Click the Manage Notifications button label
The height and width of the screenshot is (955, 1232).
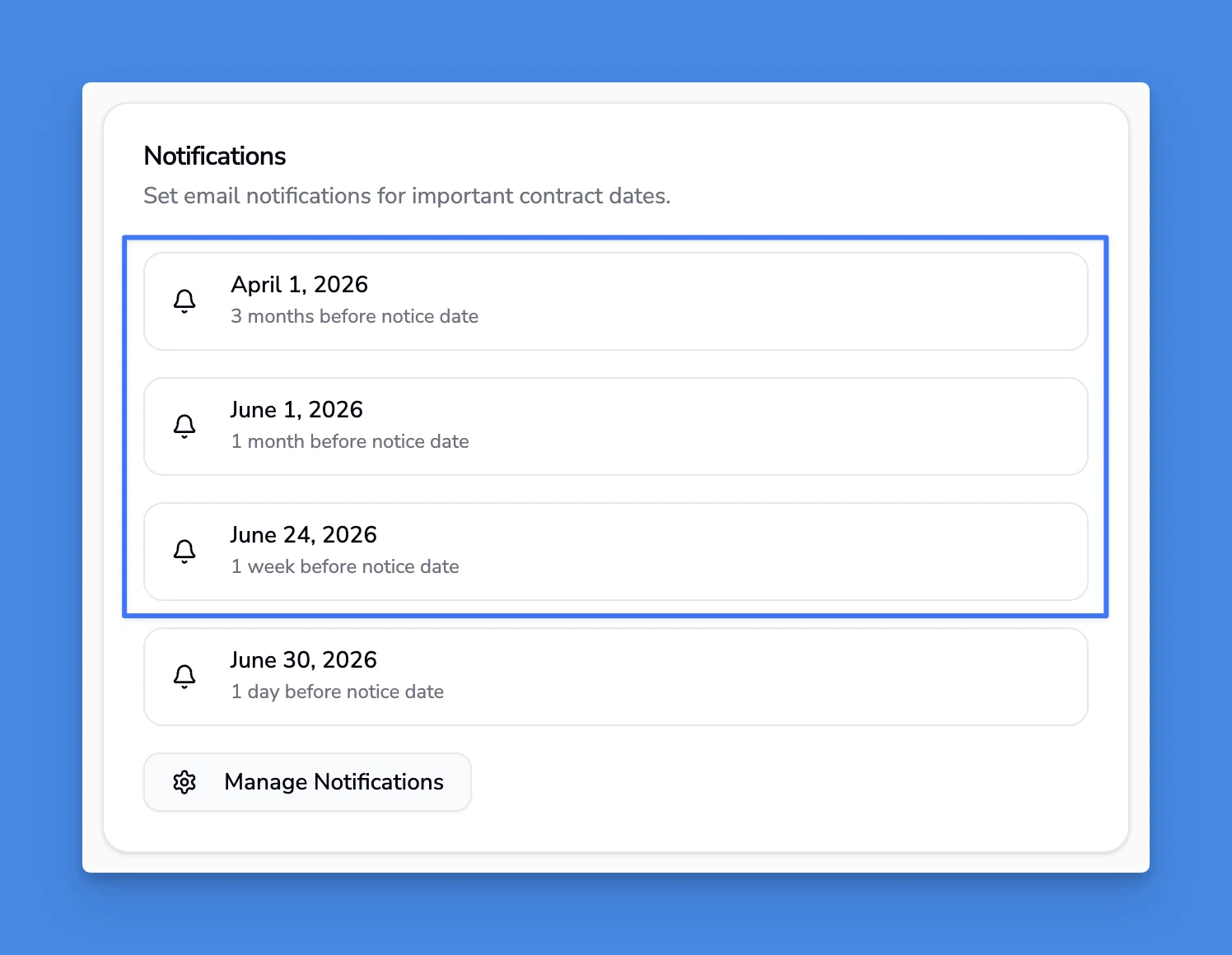[x=334, y=782]
